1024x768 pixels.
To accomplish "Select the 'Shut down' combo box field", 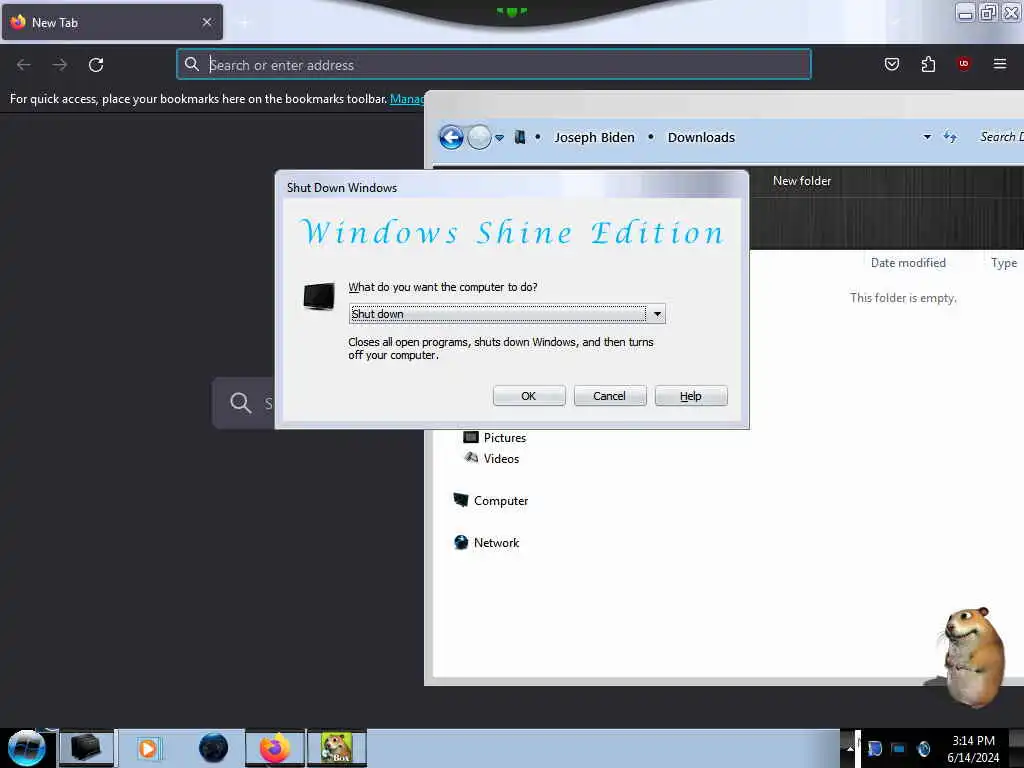I will click(507, 314).
